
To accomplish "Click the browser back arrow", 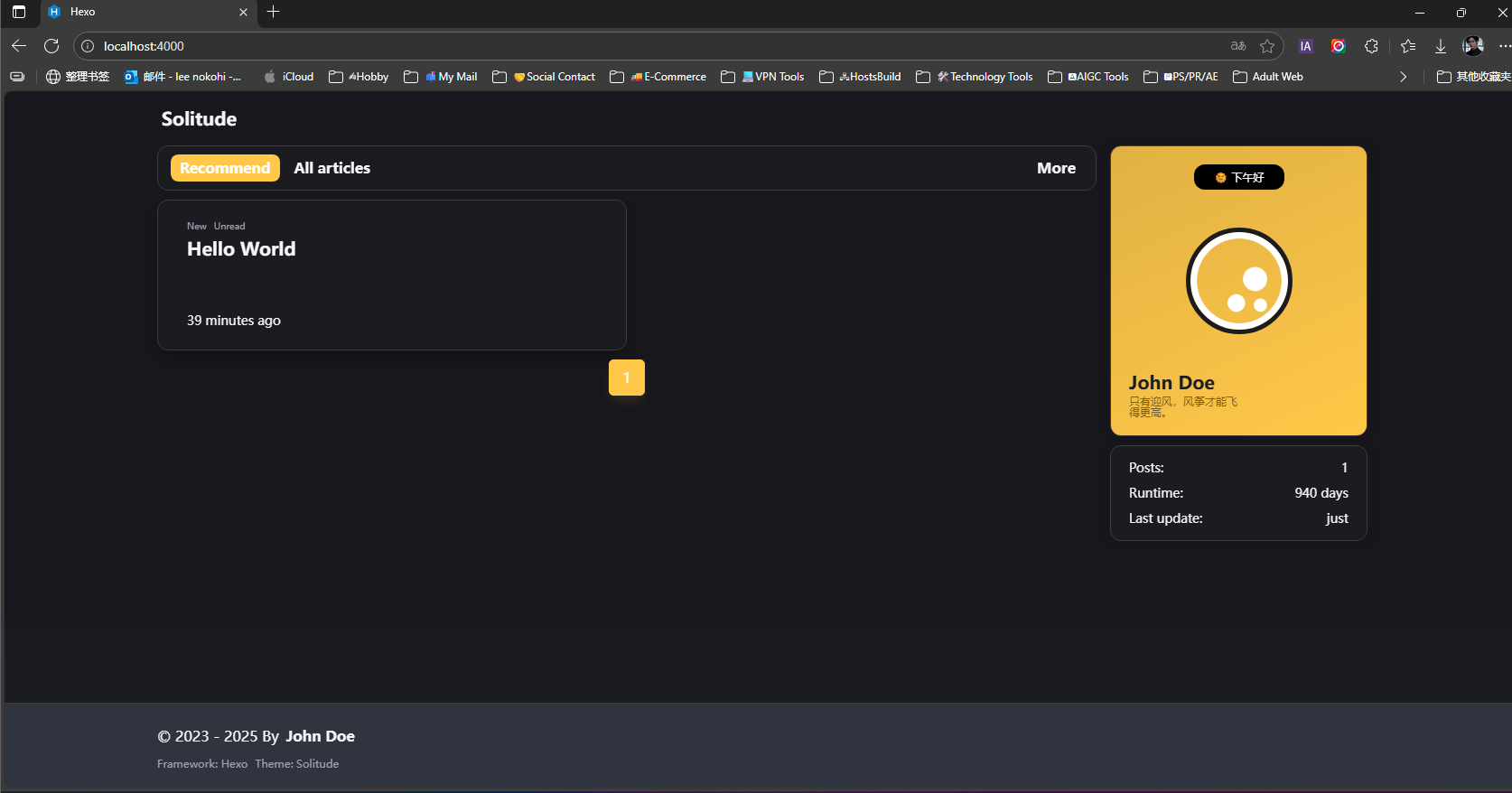I will click(x=19, y=46).
